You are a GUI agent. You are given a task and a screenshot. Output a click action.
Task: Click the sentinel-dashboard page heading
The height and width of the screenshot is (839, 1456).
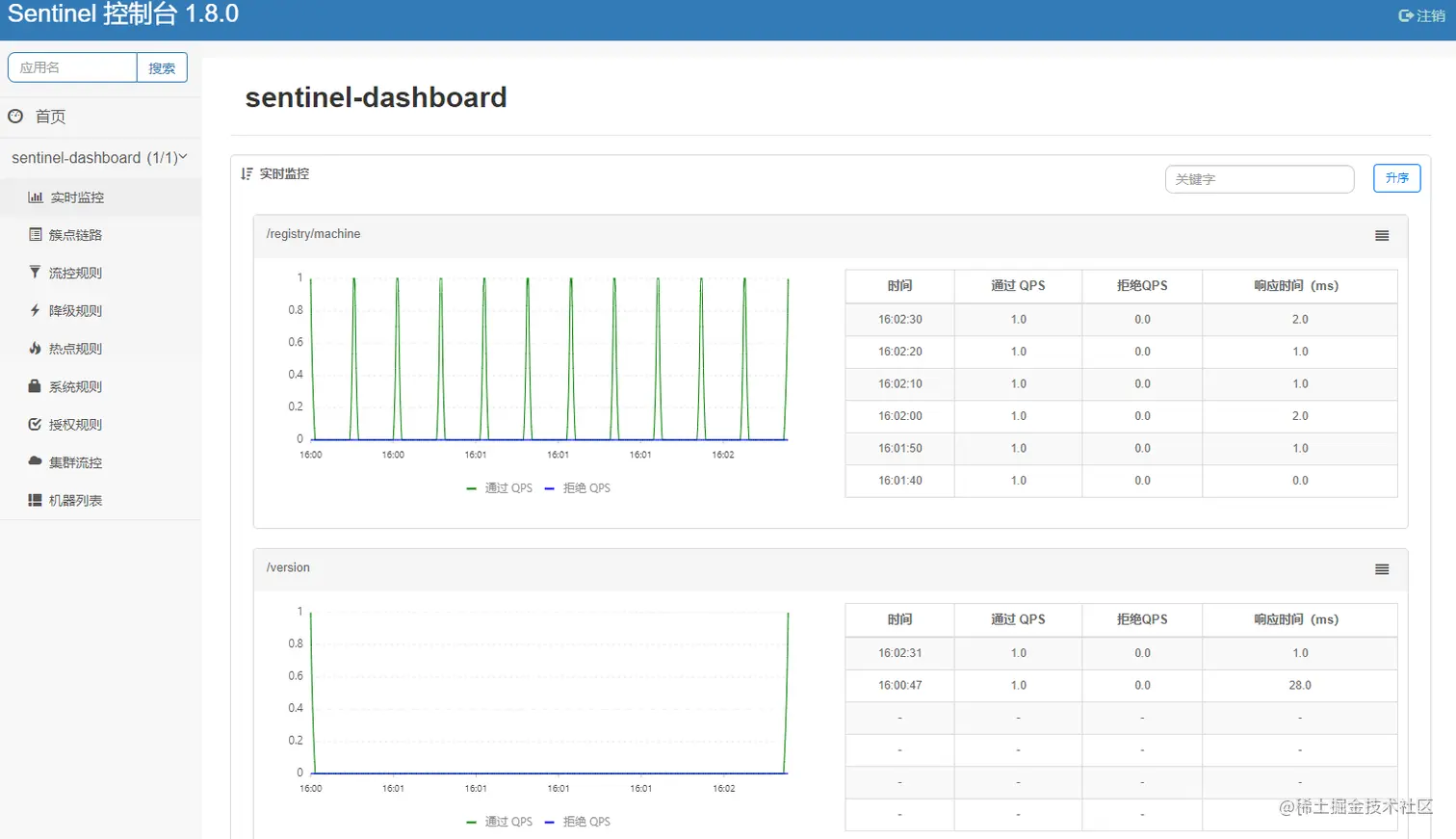(x=376, y=97)
